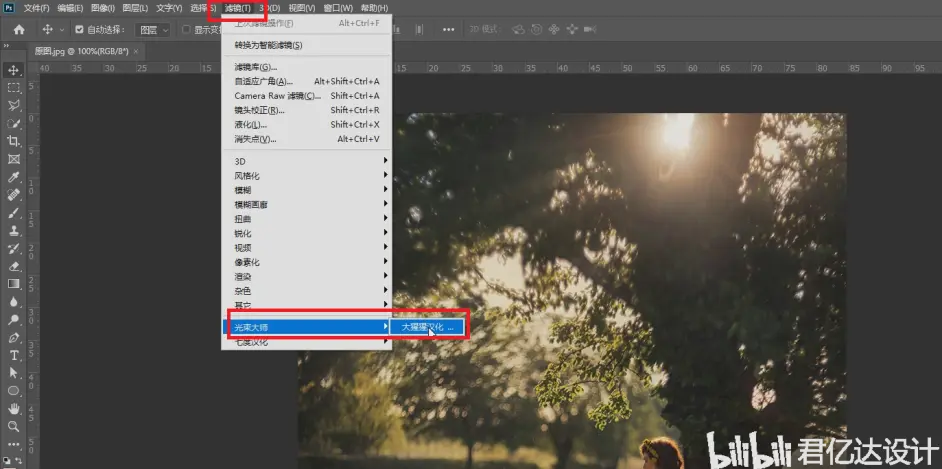Select the Zoom magnifier tool

(13, 426)
